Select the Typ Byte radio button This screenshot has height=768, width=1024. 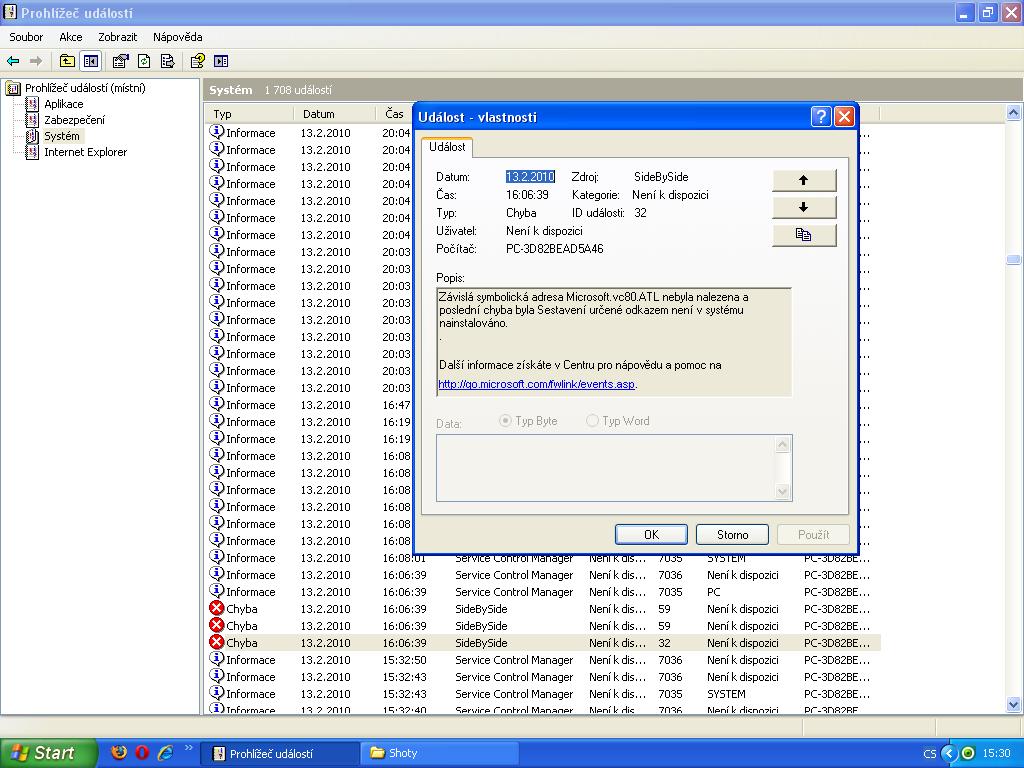pyautogui.click(x=506, y=421)
